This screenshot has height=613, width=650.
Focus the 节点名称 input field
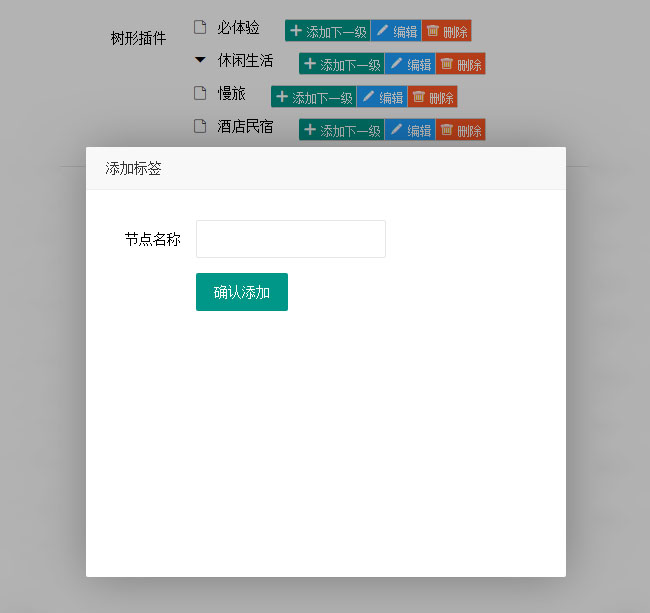click(x=290, y=239)
